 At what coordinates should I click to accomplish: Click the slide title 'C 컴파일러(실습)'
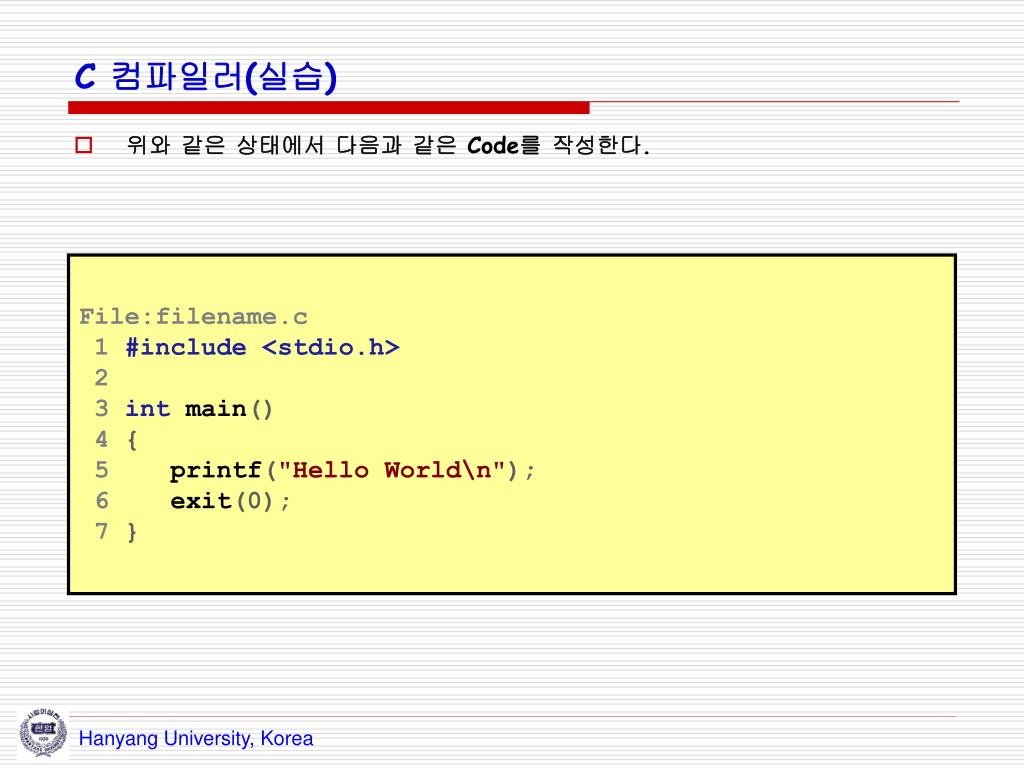click(206, 77)
